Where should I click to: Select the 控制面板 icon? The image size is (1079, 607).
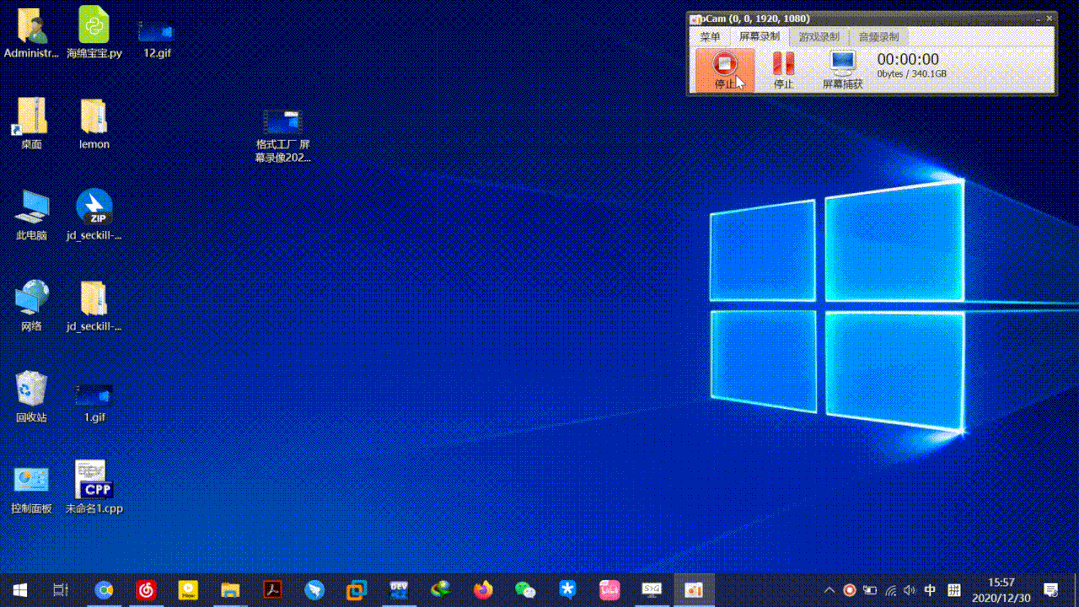[x=31, y=489]
